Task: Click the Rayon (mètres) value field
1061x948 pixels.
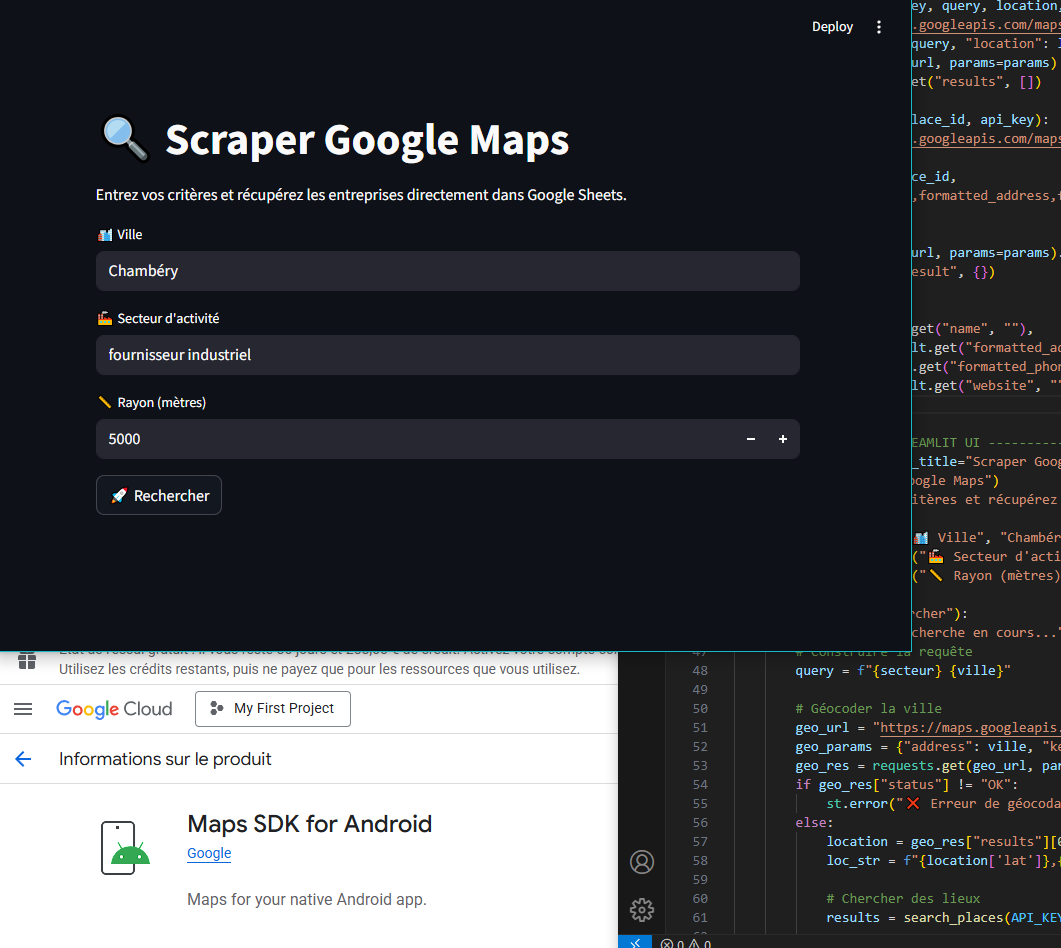Action: click(400, 439)
